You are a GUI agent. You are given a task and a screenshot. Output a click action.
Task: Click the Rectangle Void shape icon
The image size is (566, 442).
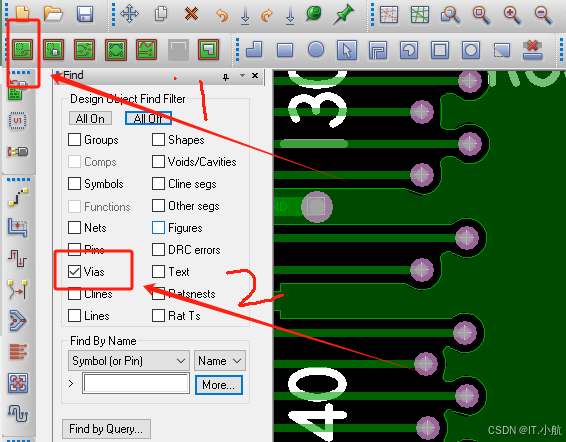coord(440,50)
